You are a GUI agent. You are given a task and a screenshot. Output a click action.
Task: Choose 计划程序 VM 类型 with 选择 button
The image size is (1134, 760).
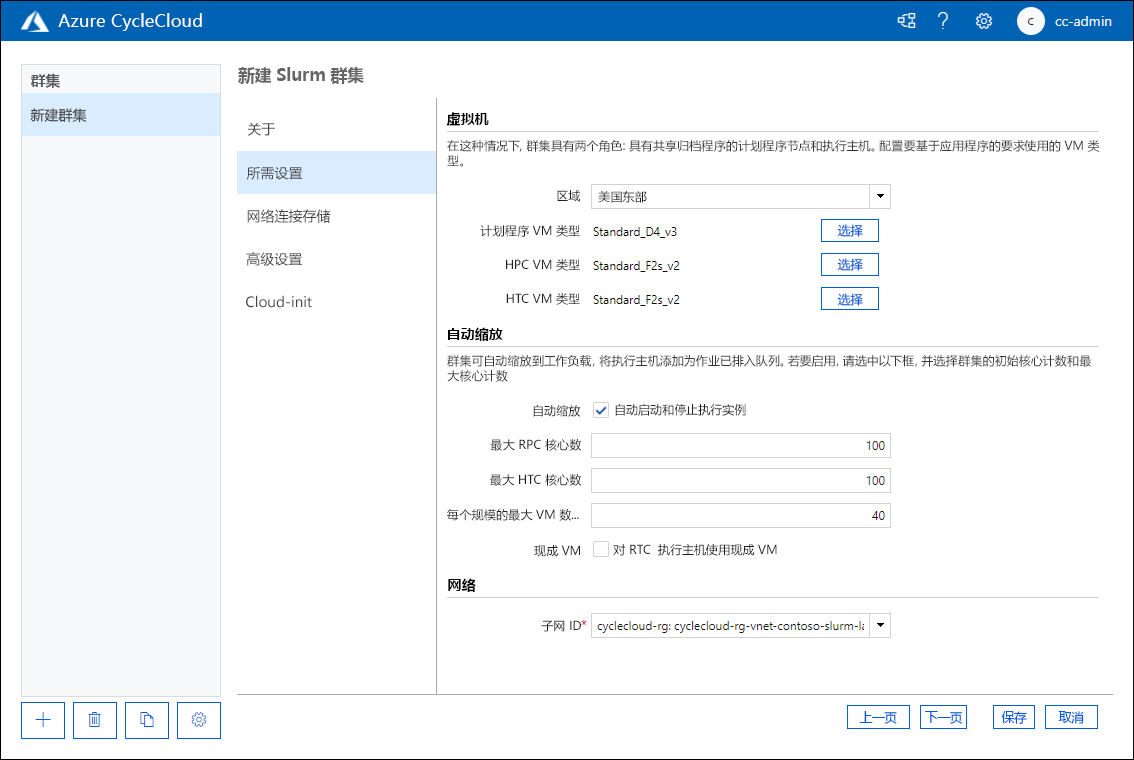coord(850,231)
